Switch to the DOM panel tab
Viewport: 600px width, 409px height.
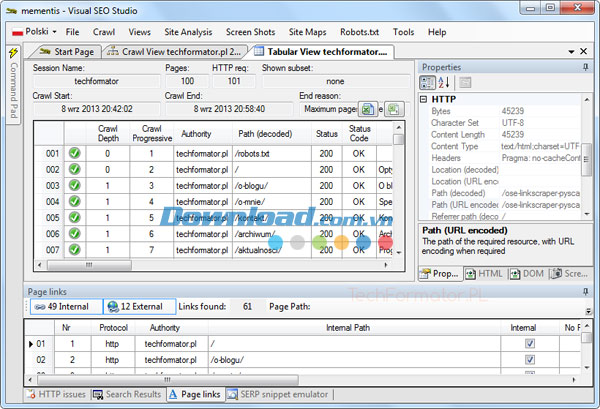point(527,274)
